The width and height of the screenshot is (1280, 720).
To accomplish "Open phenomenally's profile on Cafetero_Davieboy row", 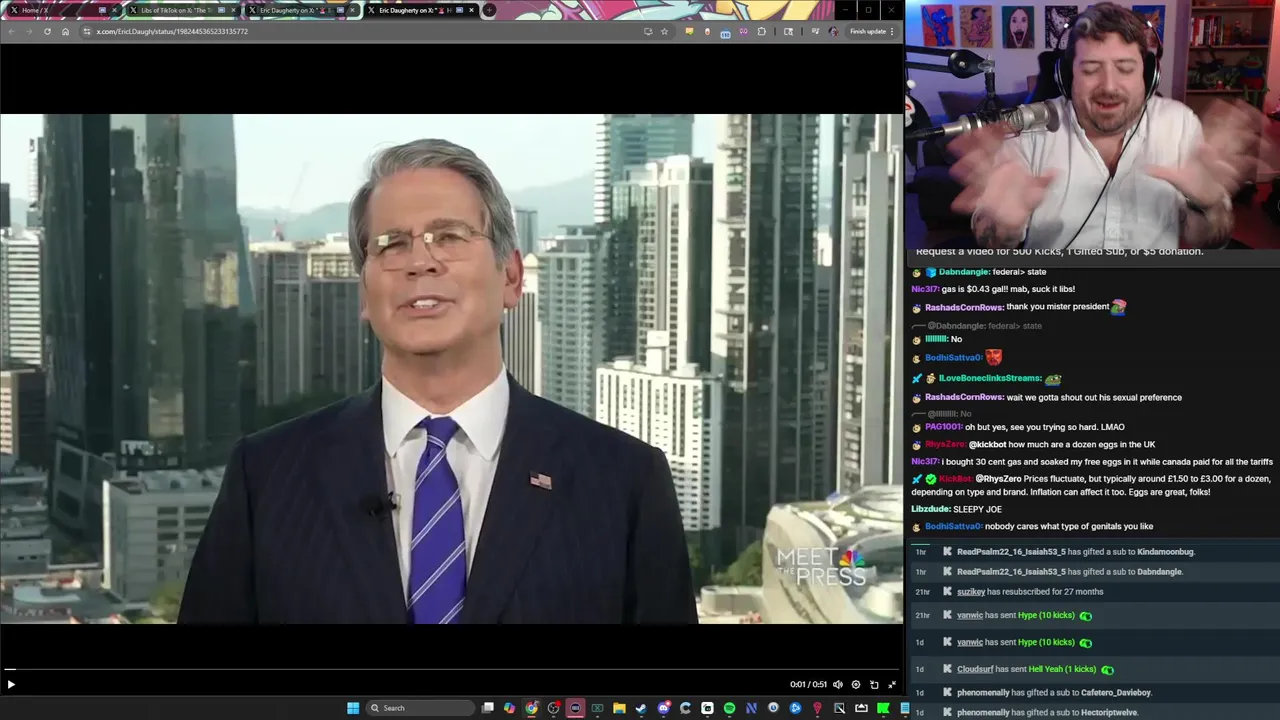I will click(983, 692).
